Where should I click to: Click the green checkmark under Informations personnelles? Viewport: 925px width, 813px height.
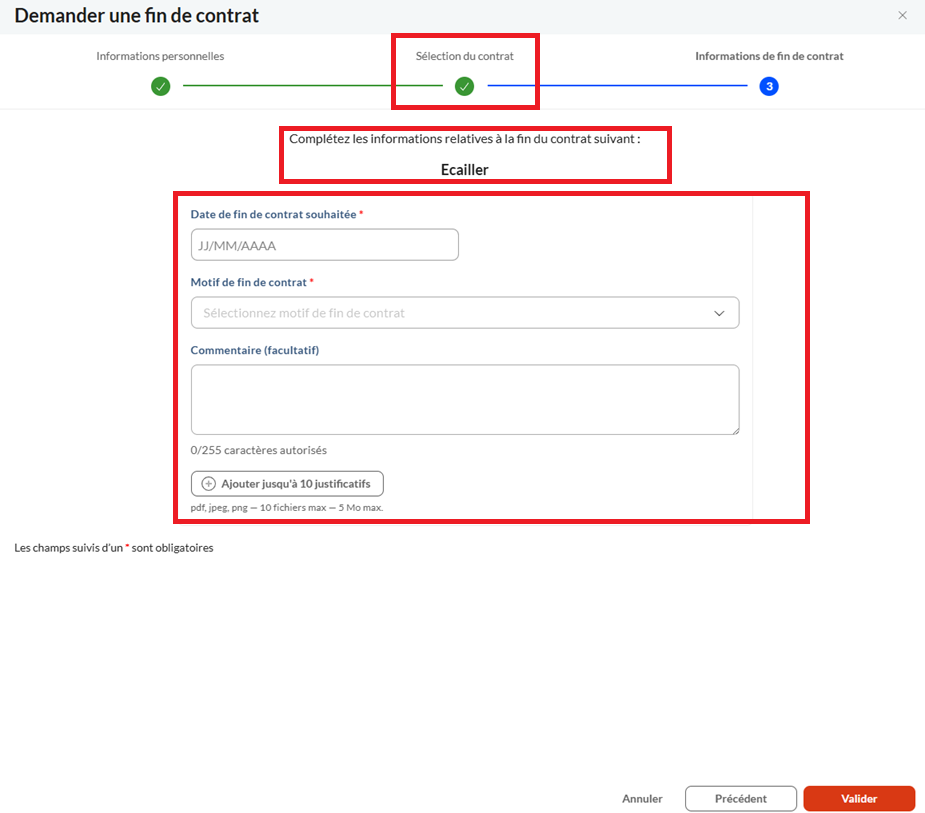click(x=160, y=87)
